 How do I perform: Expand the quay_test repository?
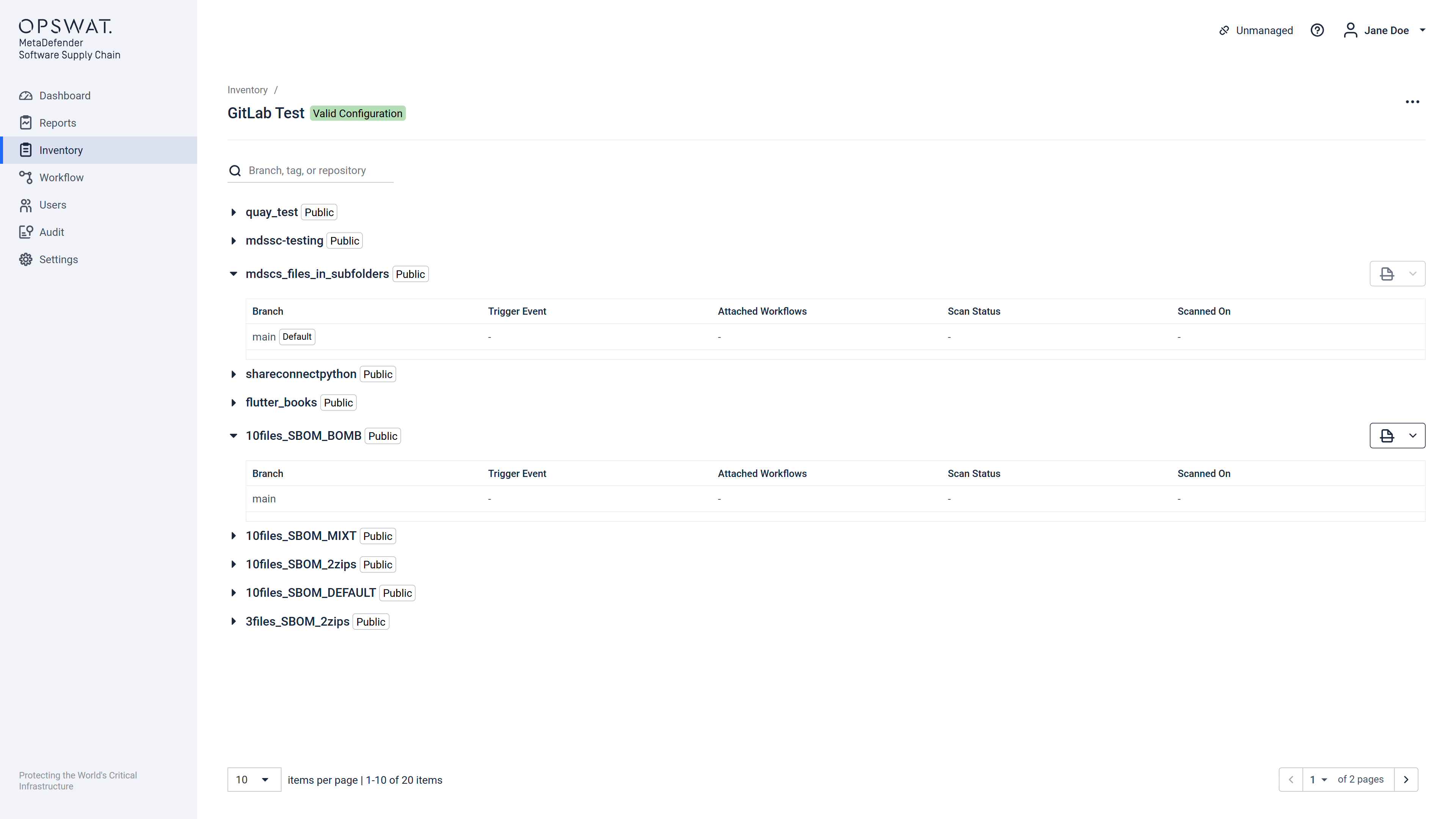[234, 212]
